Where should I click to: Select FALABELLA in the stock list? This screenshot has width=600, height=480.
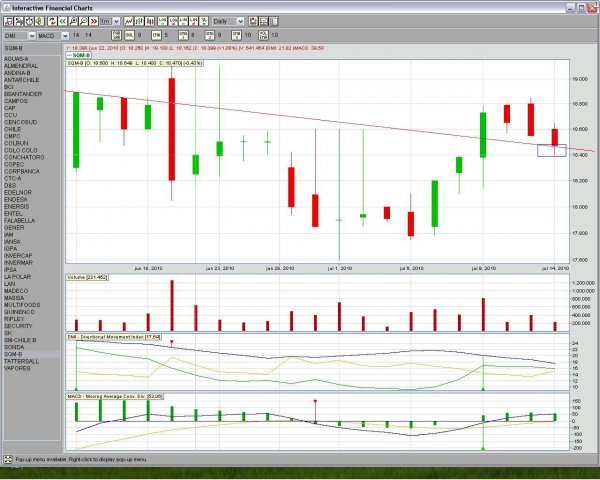tap(19, 220)
